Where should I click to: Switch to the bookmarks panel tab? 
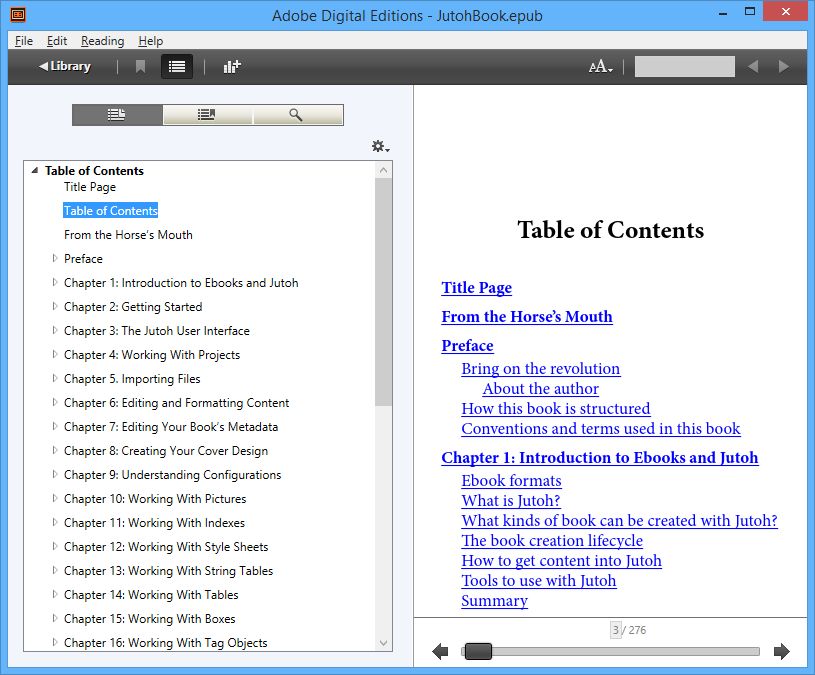(207, 115)
